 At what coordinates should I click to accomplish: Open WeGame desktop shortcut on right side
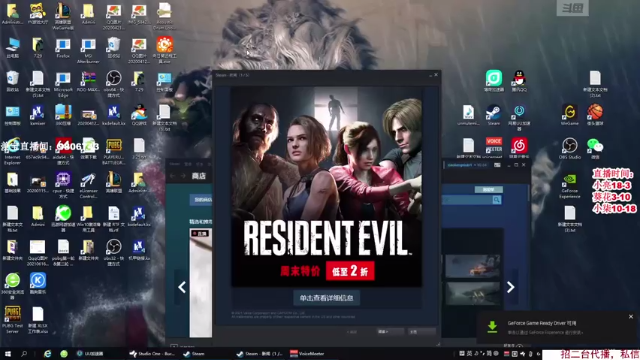pos(569,114)
